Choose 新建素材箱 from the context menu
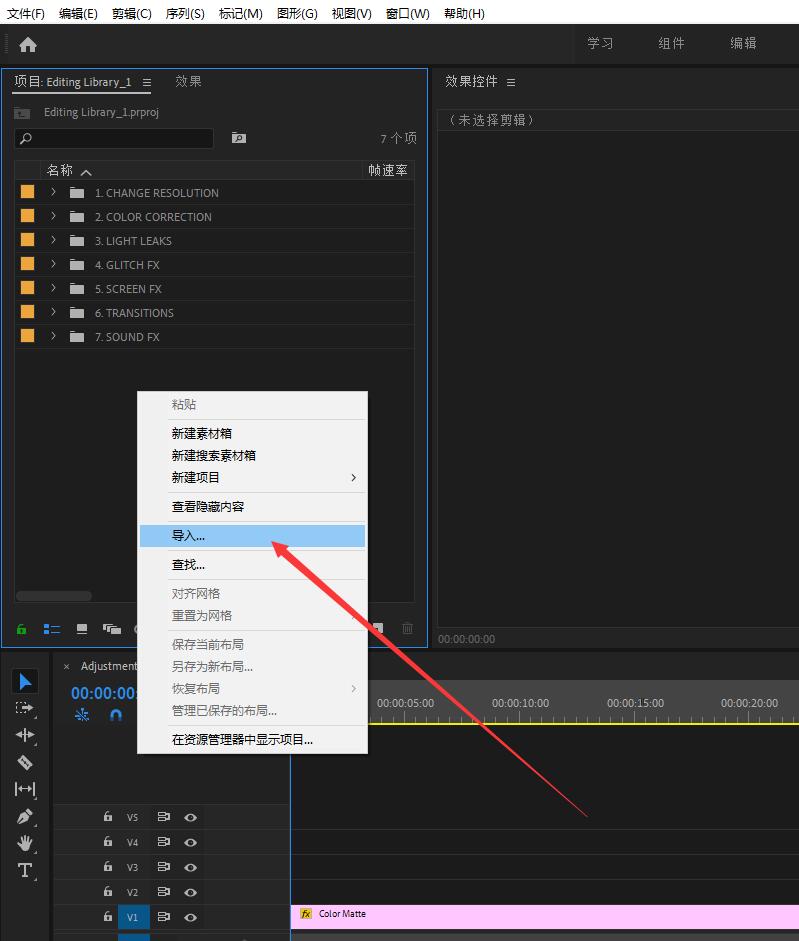The height and width of the screenshot is (941, 799). 252,433
